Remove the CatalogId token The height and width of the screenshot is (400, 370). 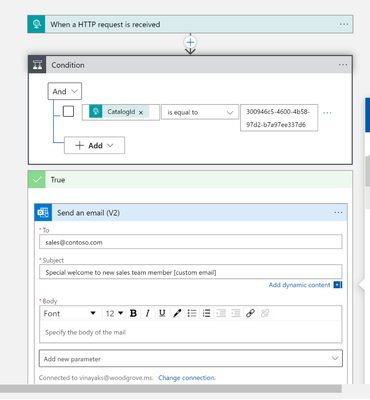coord(141,113)
